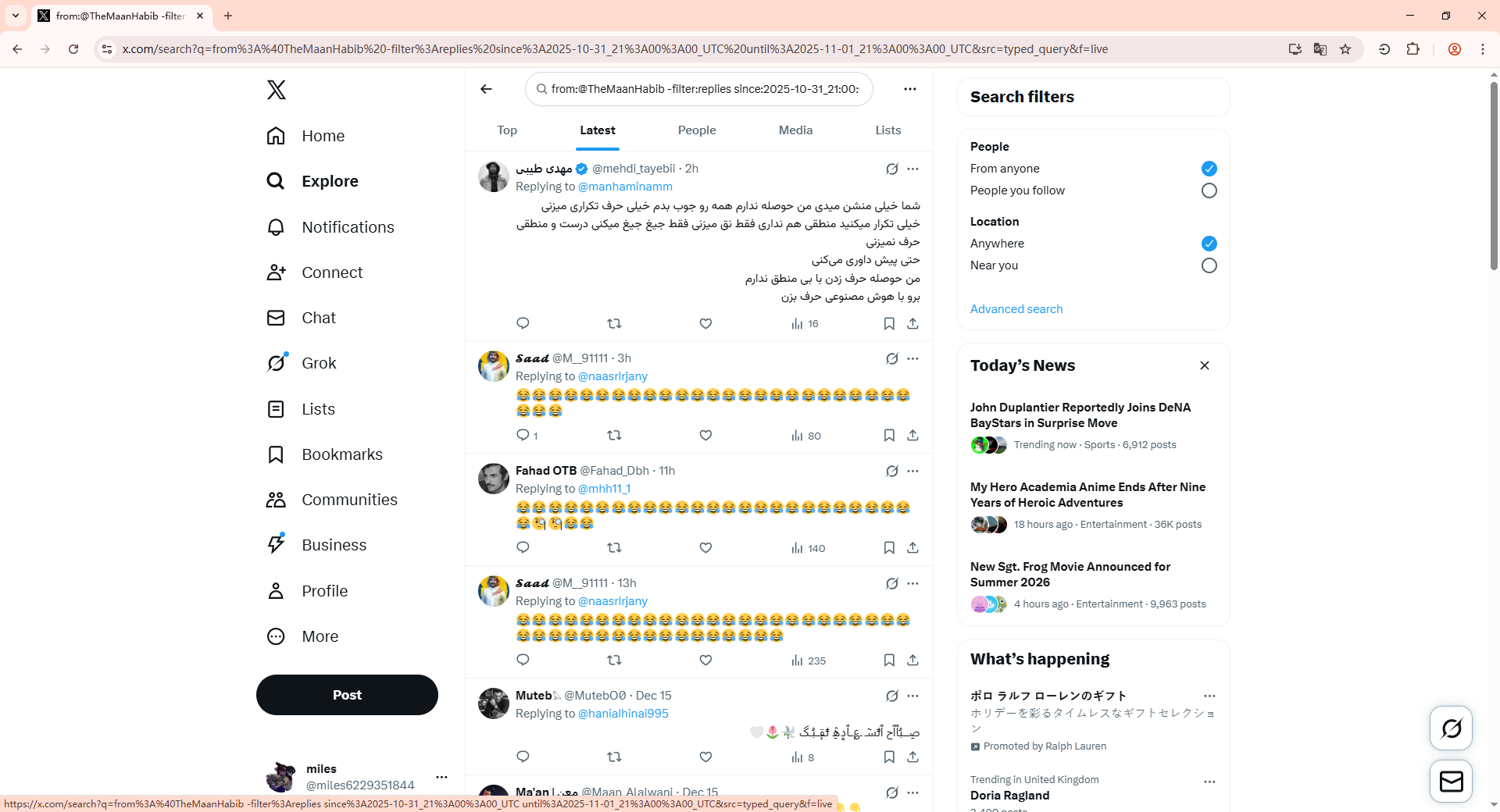Click the X logo home icon

pyautogui.click(x=277, y=89)
